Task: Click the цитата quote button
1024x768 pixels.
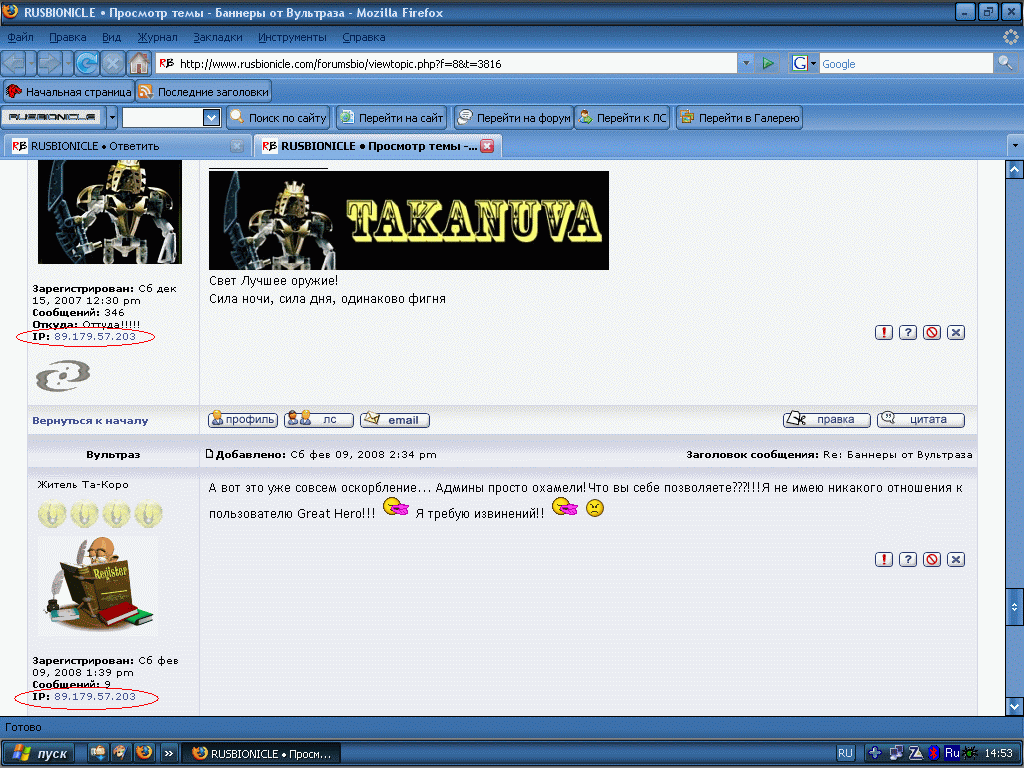Action: tap(921, 419)
